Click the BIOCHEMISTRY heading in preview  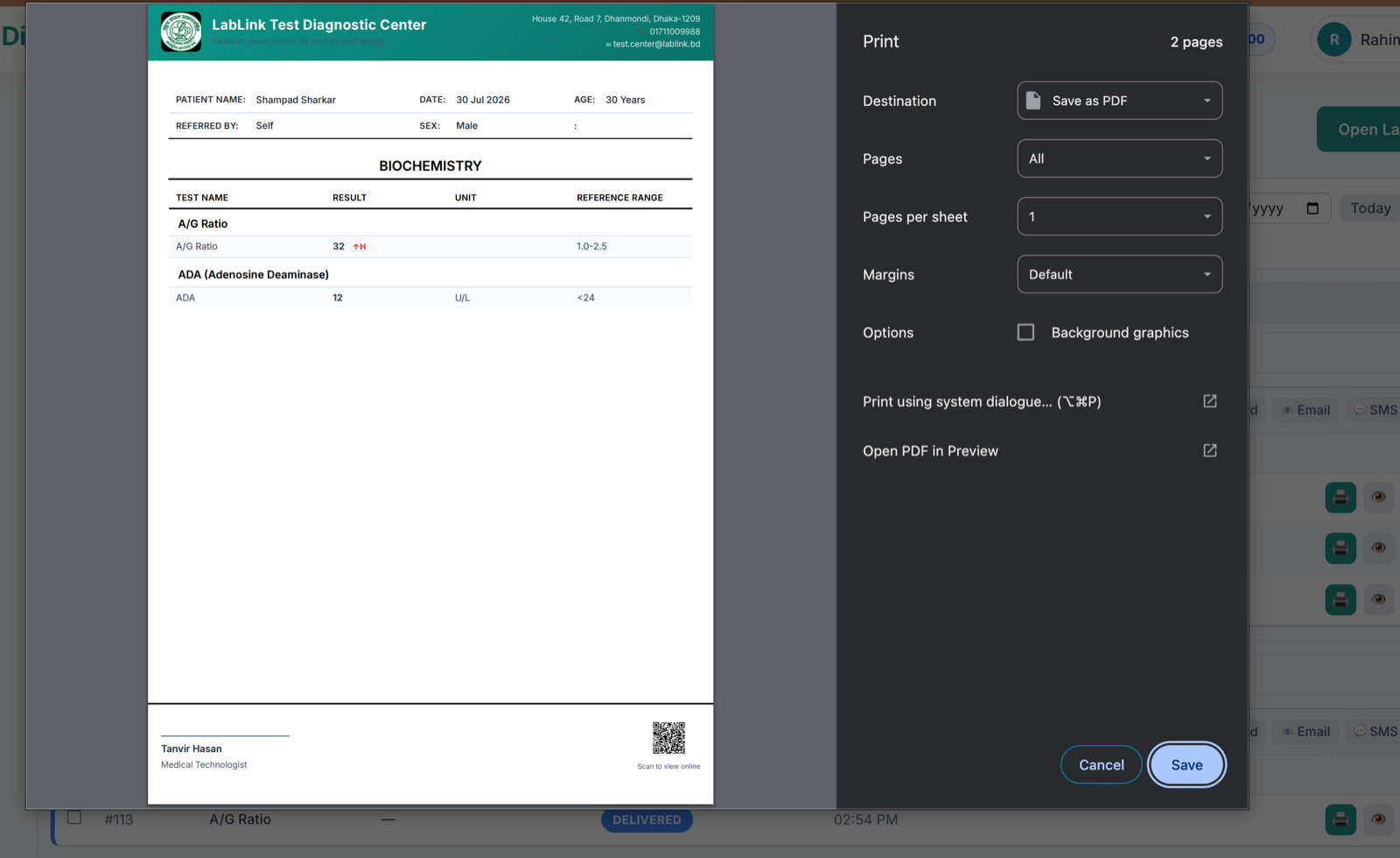(430, 165)
